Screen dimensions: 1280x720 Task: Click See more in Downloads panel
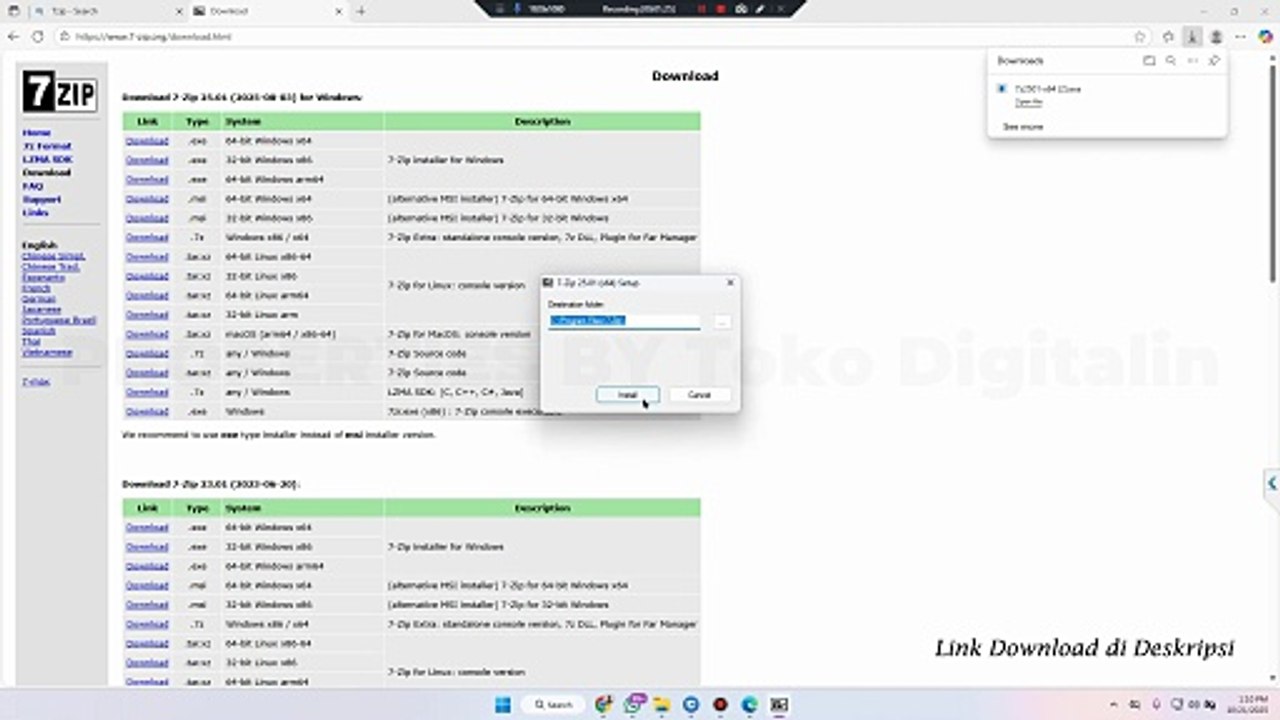[1022, 127]
